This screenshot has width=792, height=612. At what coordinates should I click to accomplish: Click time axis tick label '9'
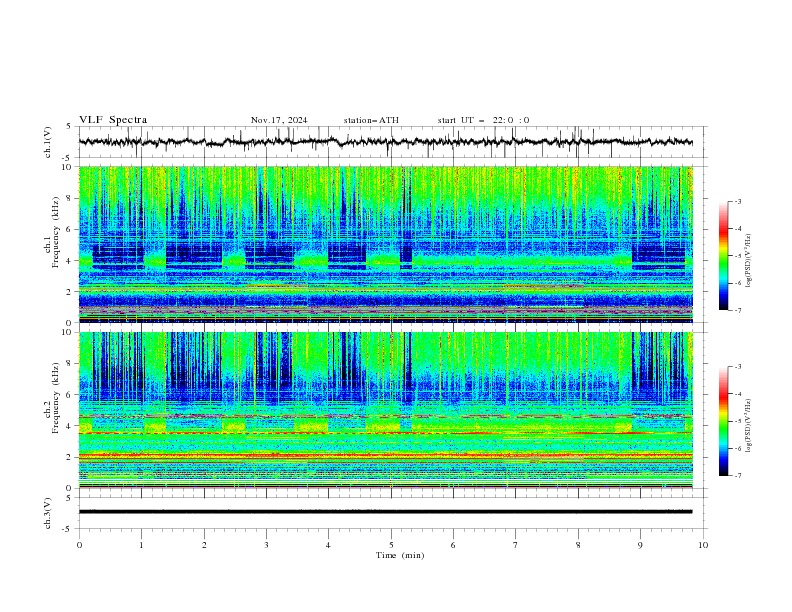[x=640, y=545]
